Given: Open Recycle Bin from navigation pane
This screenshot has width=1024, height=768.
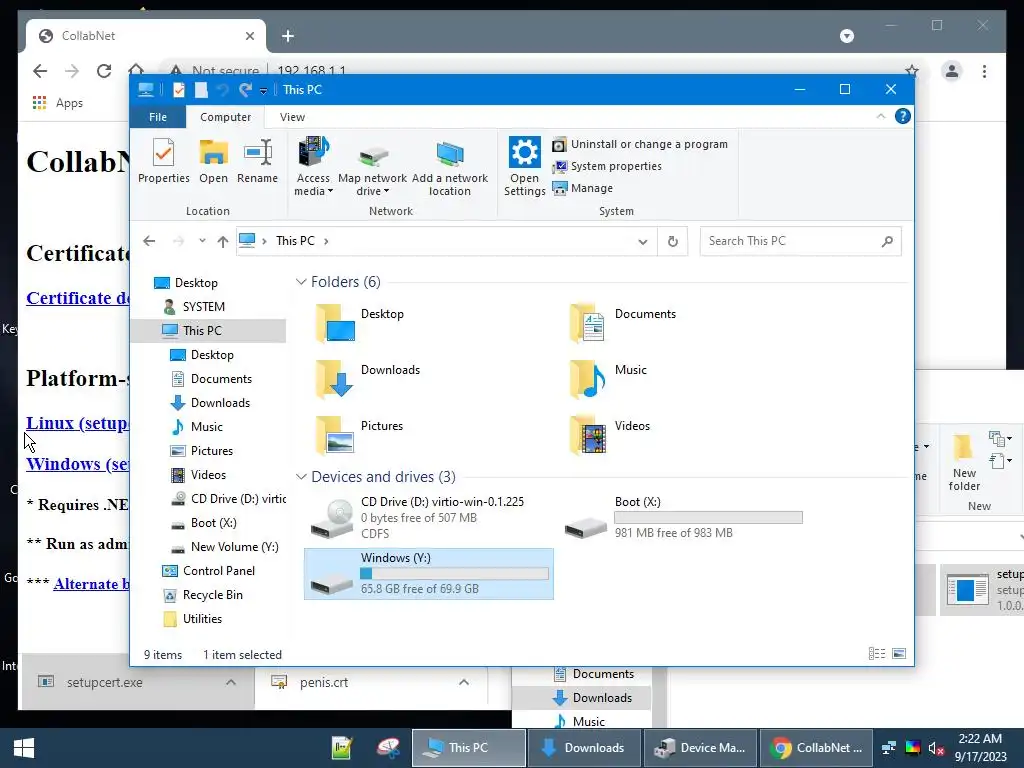Looking at the screenshot, I should tap(212, 595).
